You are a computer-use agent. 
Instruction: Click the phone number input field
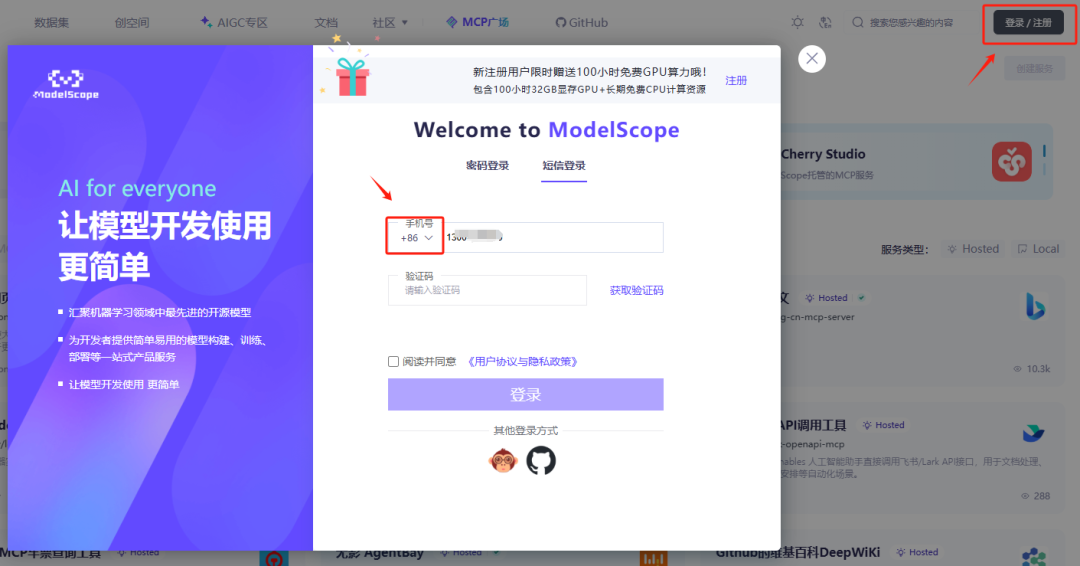point(554,238)
